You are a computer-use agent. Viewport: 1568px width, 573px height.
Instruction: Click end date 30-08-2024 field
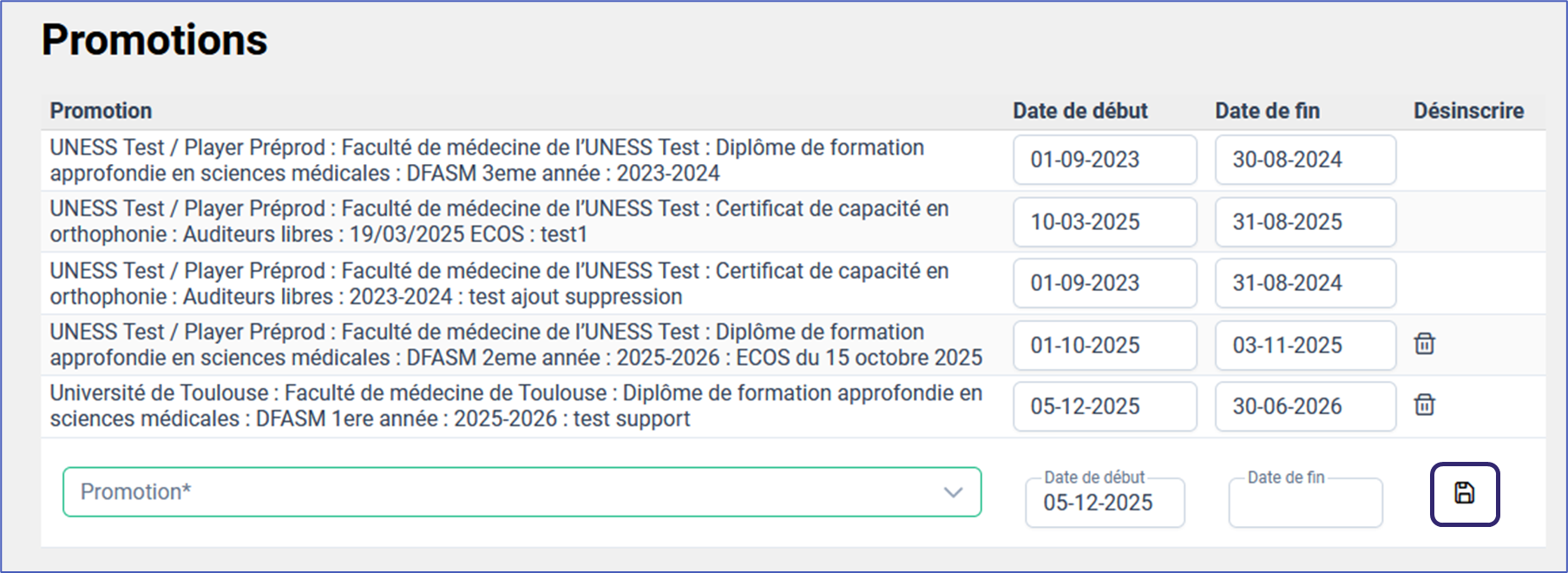click(1304, 160)
